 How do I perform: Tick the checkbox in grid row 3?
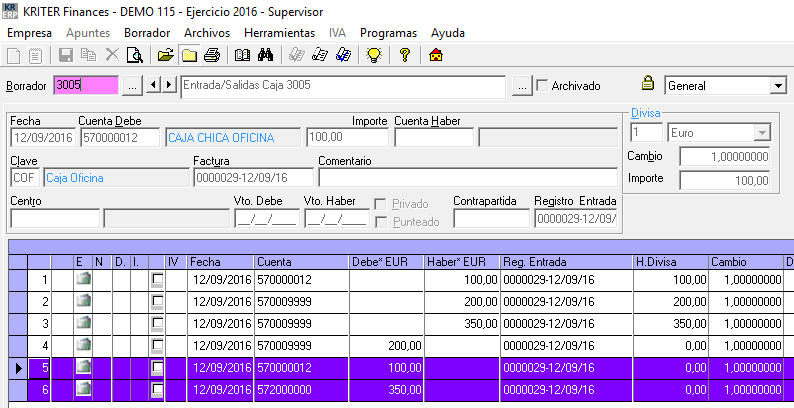tap(157, 323)
